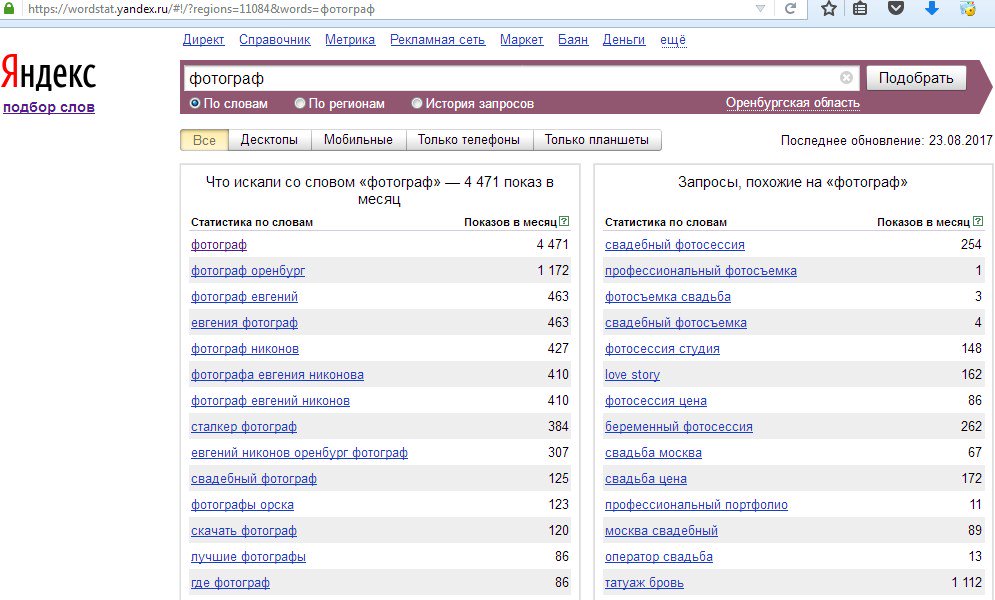This screenshot has height=600, width=995.
Task: Open the bookmarks list icon
Action: (x=860, y=8)
